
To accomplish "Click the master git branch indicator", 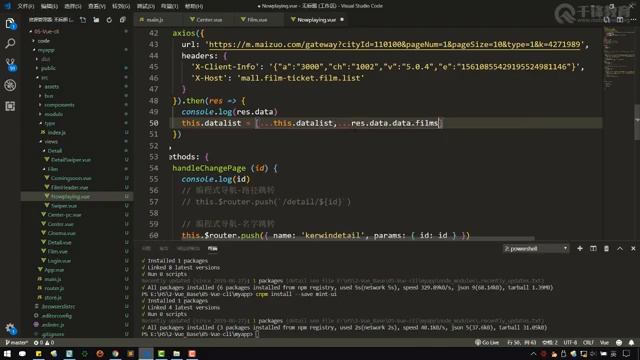I will [x=16, y=342].
